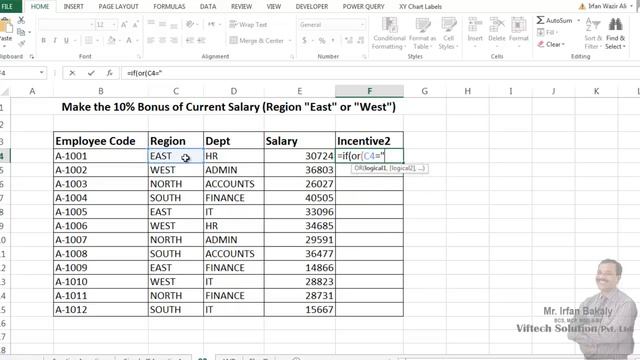Cancel formula entry with X button
The image size is (640, 360).
click(x=72, y=73)
